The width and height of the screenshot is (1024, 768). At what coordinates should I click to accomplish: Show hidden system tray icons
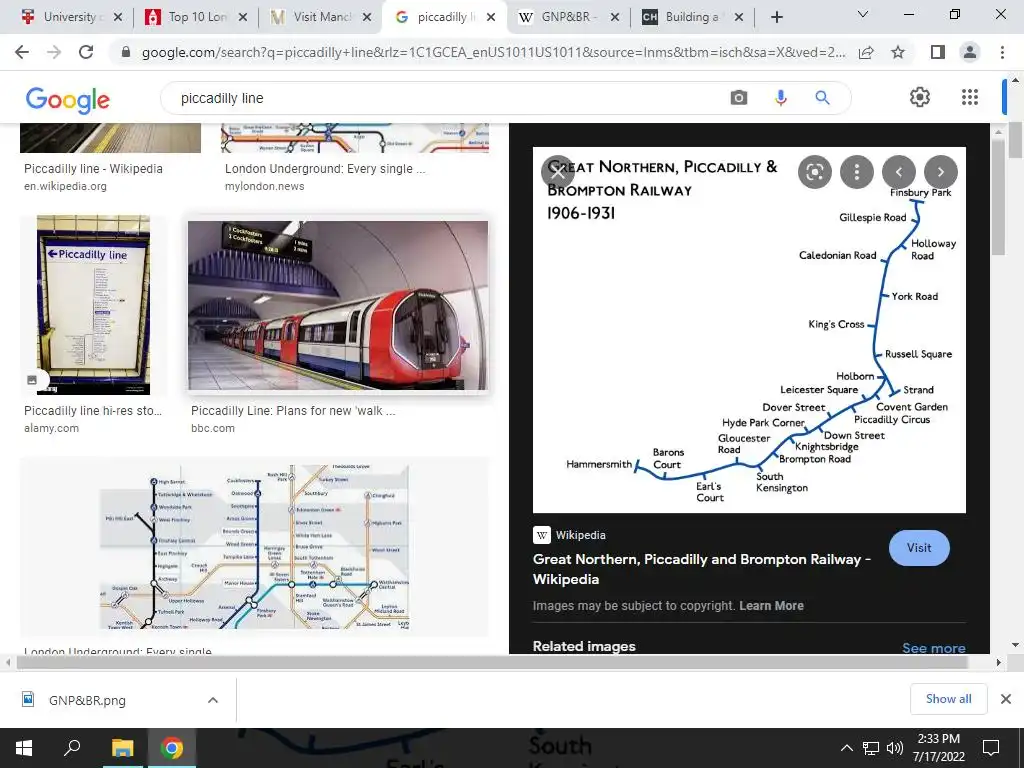(846, 748)
